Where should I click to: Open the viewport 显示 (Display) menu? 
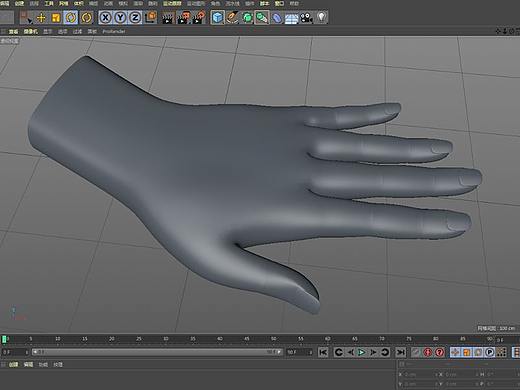(x=48, y=32)
